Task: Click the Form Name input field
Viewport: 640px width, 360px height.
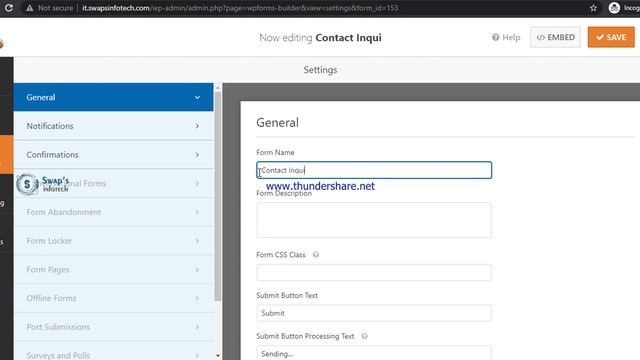Action: pyautogui.click(x=374, y=170)
